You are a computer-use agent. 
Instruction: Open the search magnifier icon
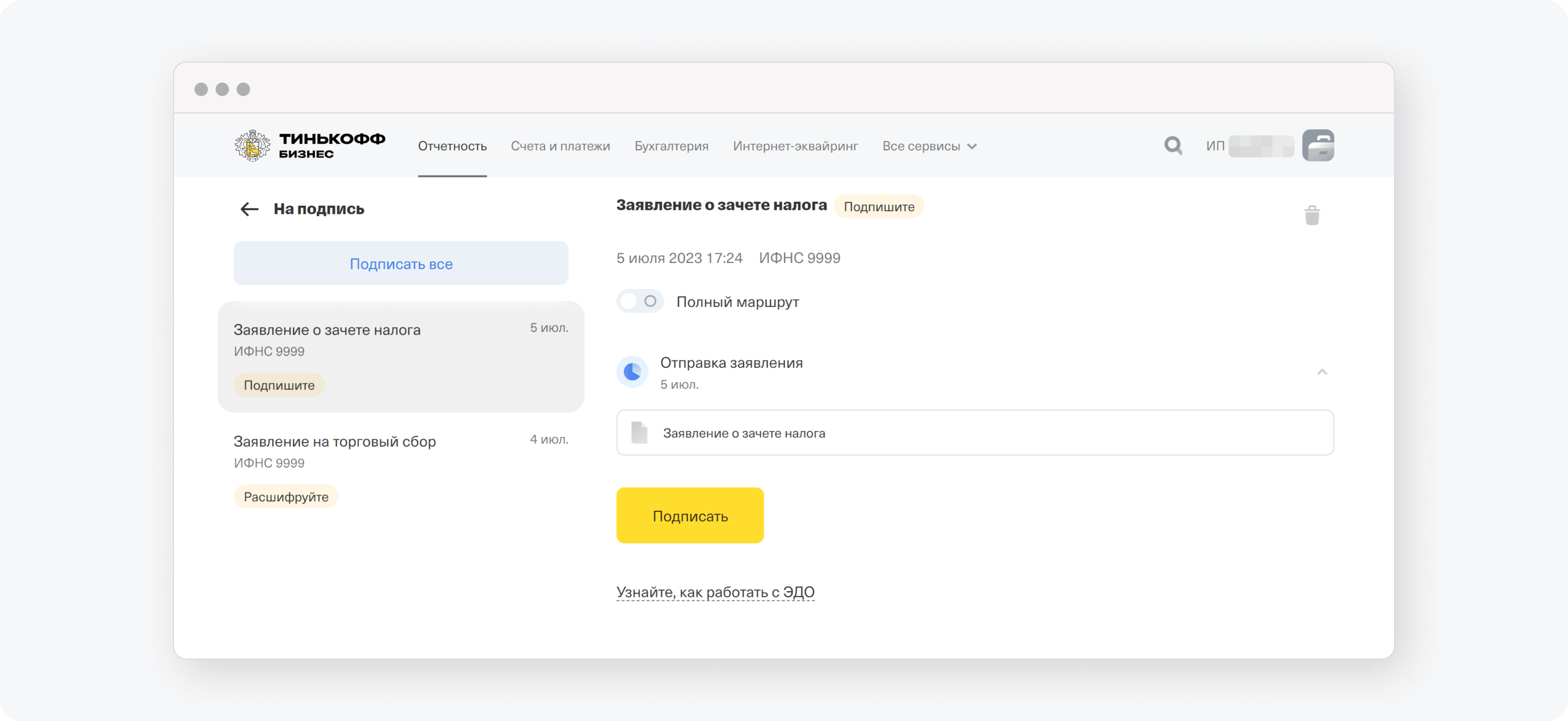tap(1173, 146)
